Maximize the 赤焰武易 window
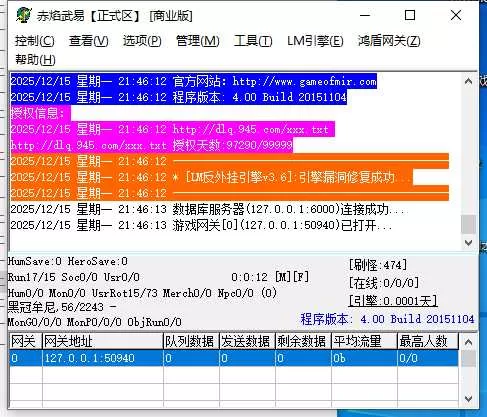This screenshot has height=417, width=487. [410, 15]
